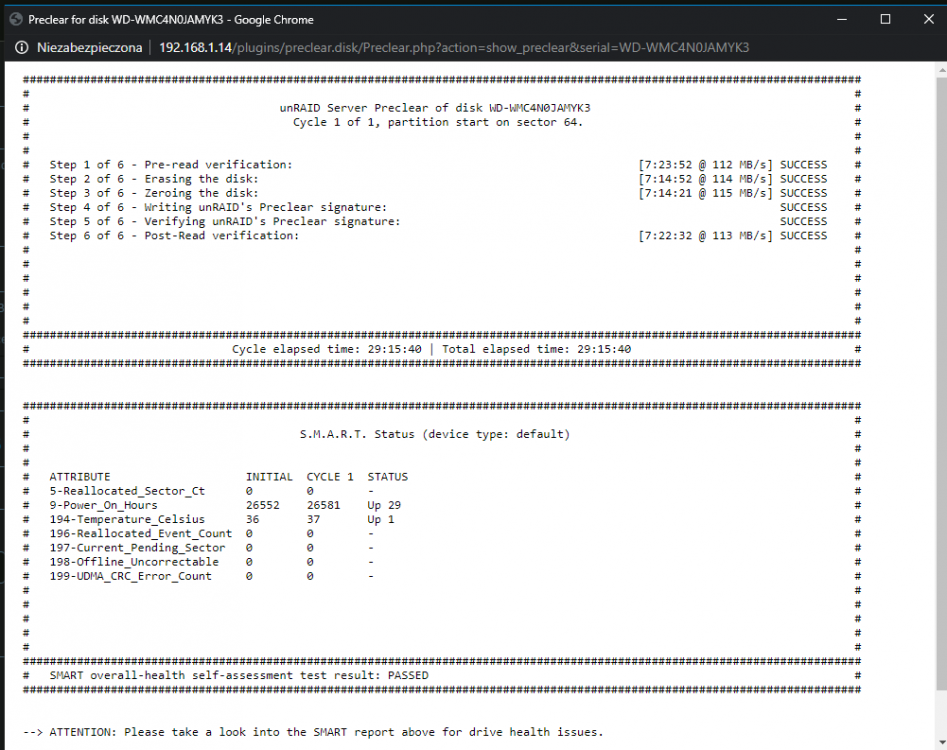Click the scrollbar up arrow
The height and width of the screenshot is (750, 947).
click(x=942, y=71)
